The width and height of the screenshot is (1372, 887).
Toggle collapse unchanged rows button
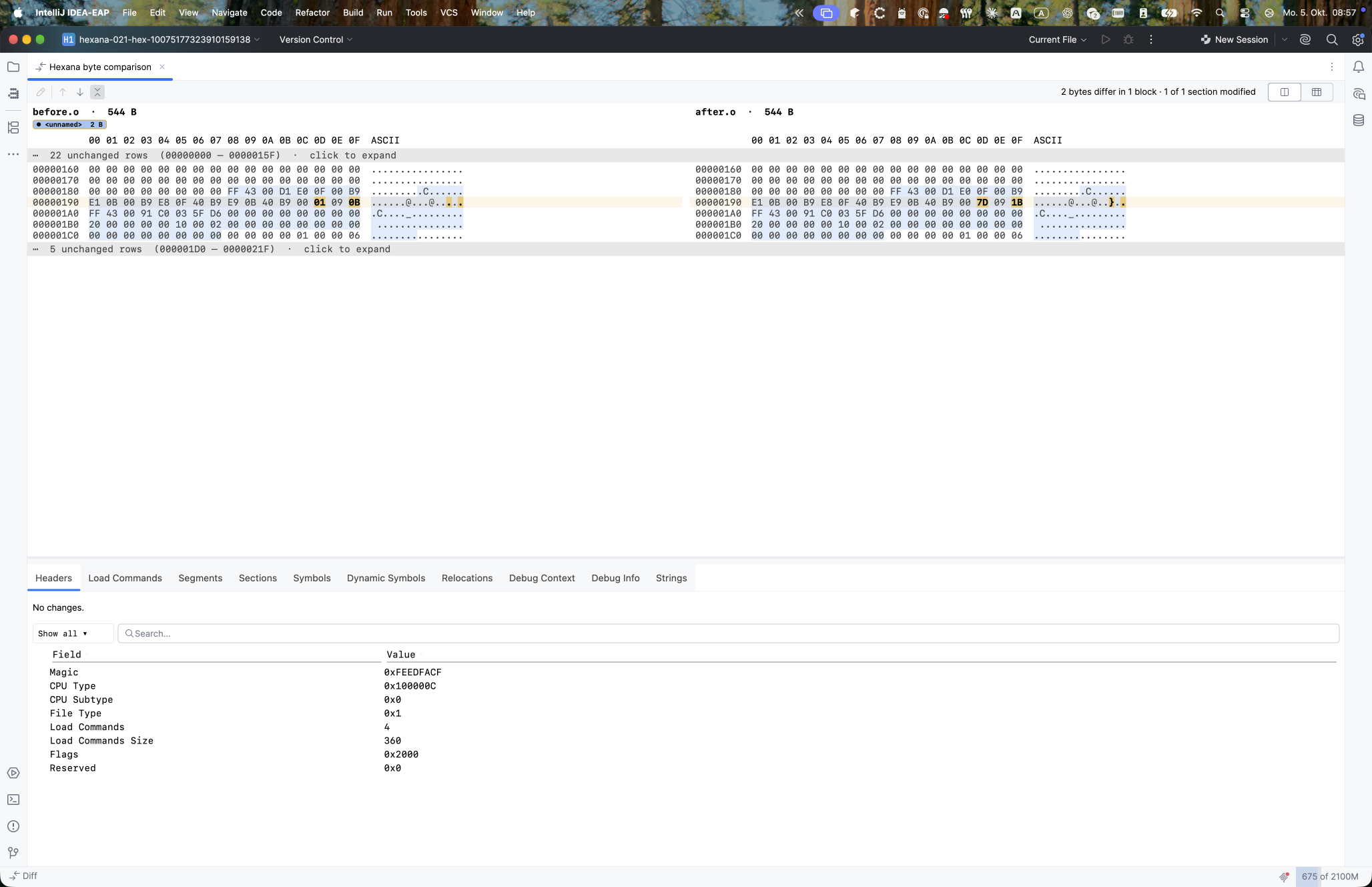coord(97,92)
